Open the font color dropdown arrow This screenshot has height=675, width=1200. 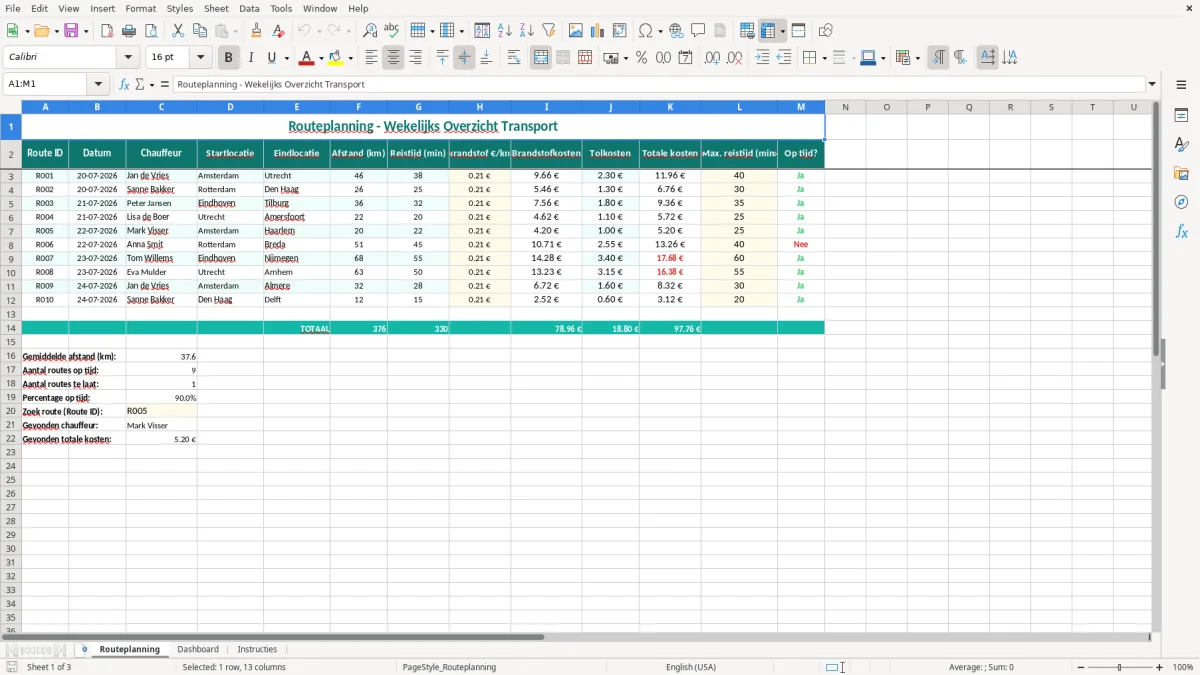point(320,58)
